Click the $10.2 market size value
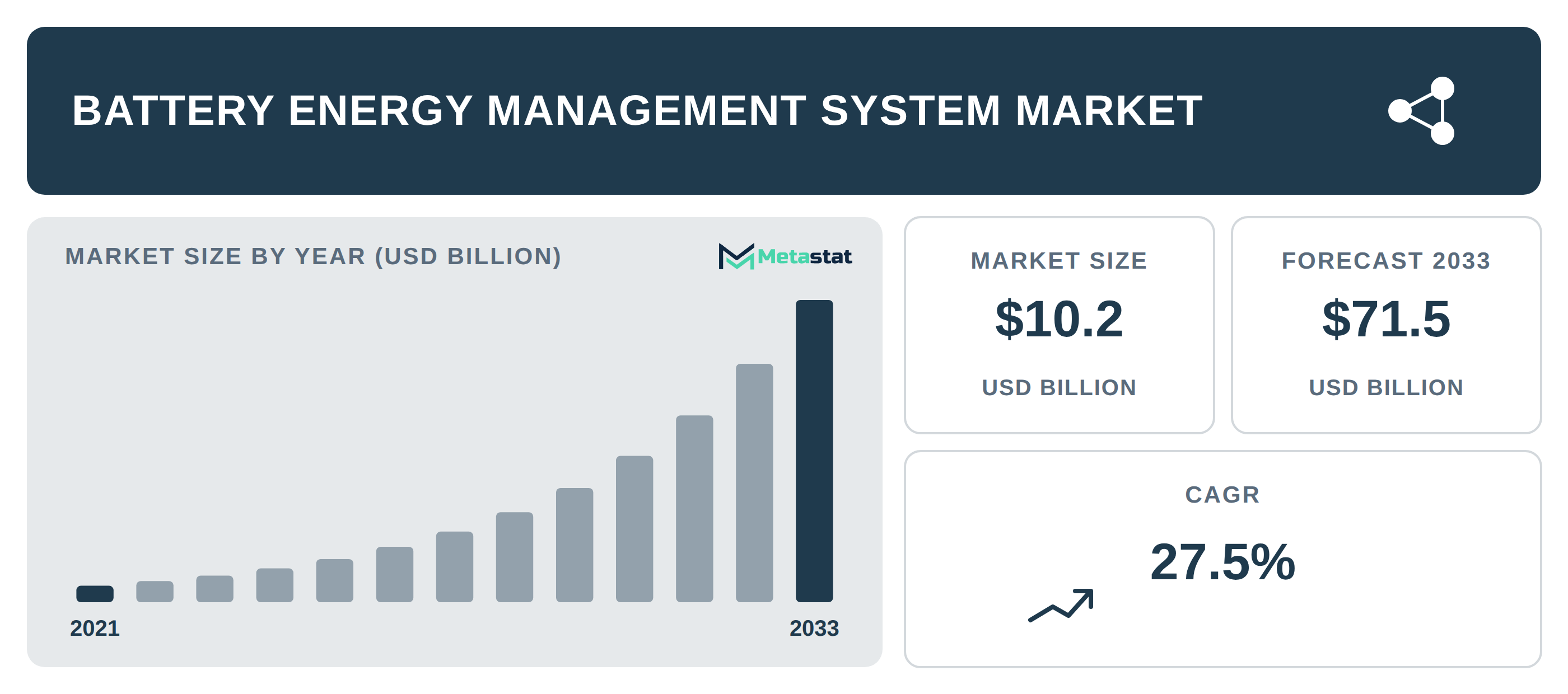Viewport: 1568px width, 694px height. [1058, 318]
